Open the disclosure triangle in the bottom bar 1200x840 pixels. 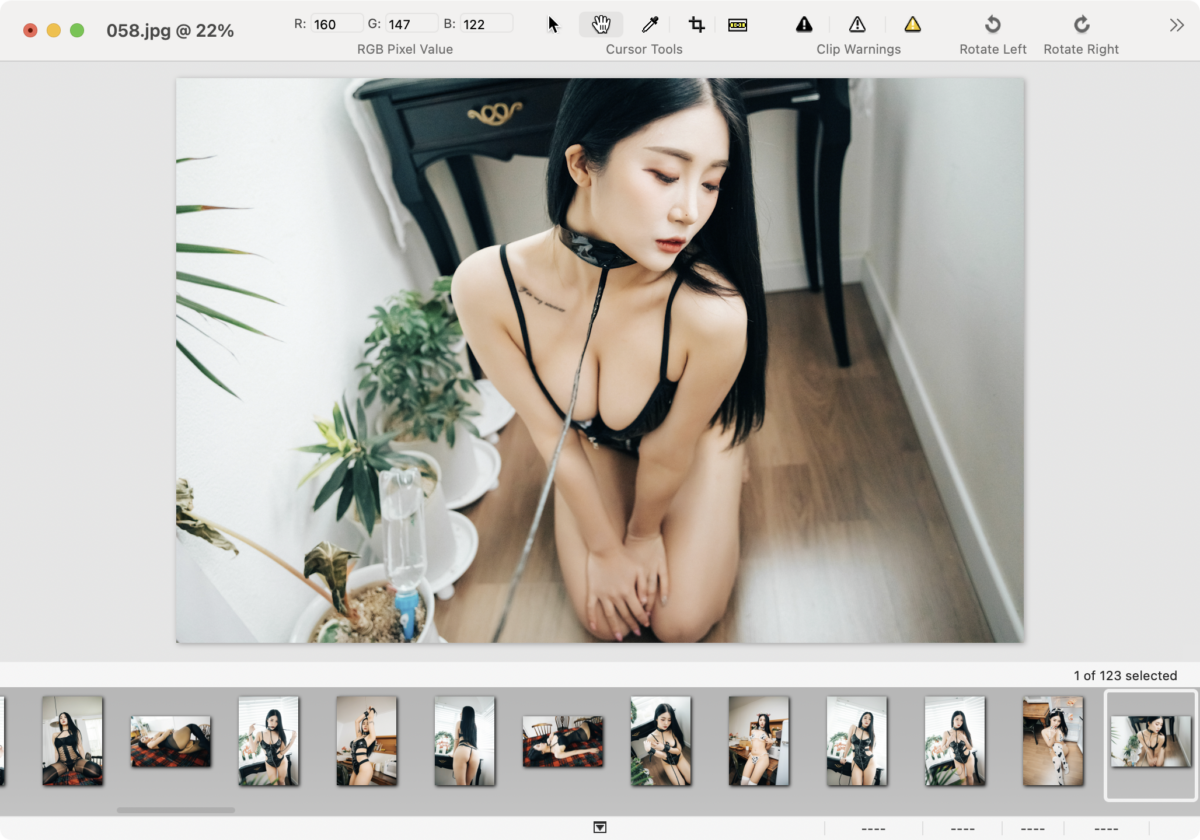pos(600,827)
